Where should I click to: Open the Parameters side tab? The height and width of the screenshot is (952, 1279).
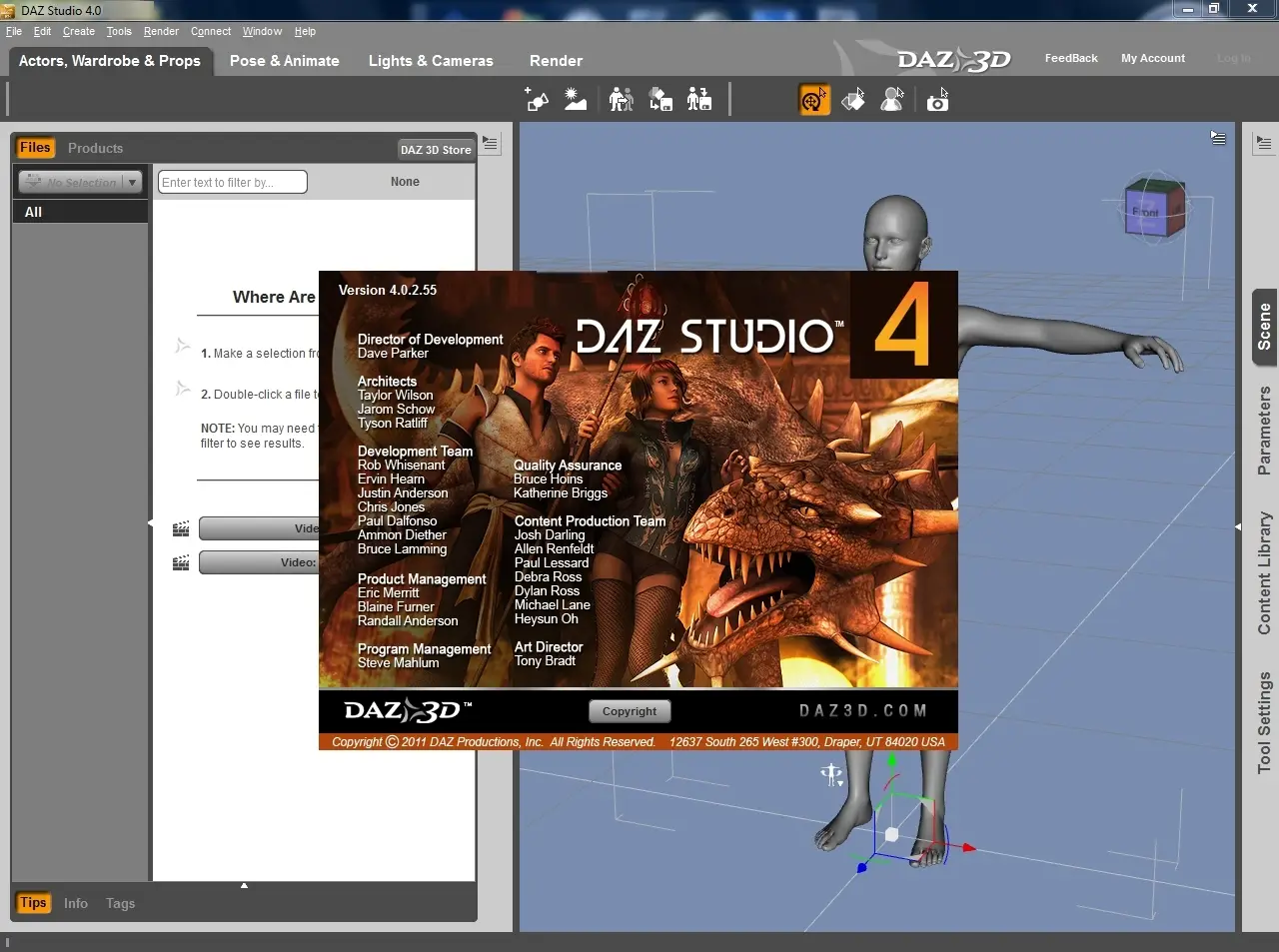(1264, 431)
